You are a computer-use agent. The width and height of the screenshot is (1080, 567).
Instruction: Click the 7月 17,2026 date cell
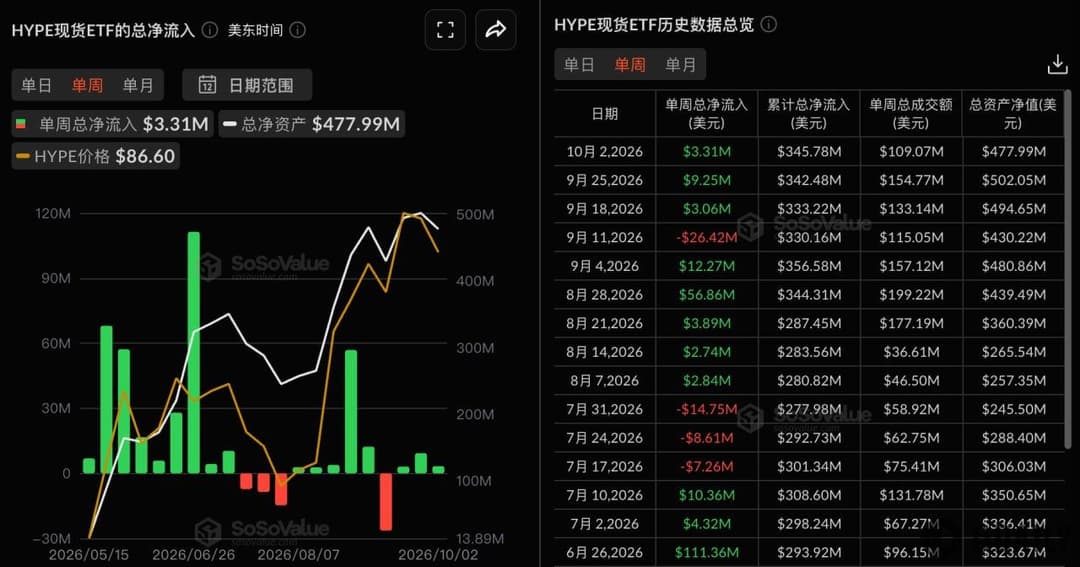coord(605,466)
